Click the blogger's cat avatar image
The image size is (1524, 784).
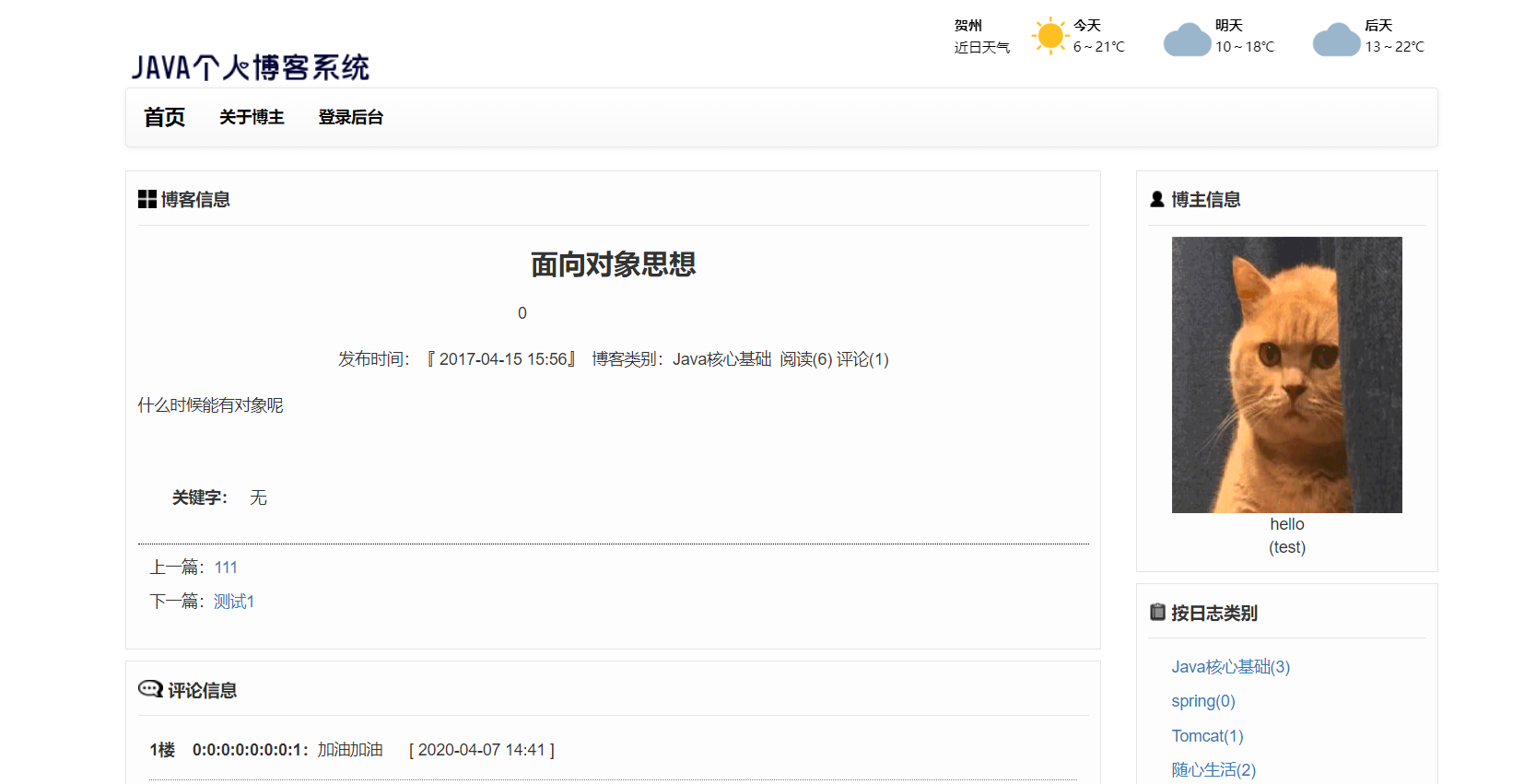pos(1286,375)
